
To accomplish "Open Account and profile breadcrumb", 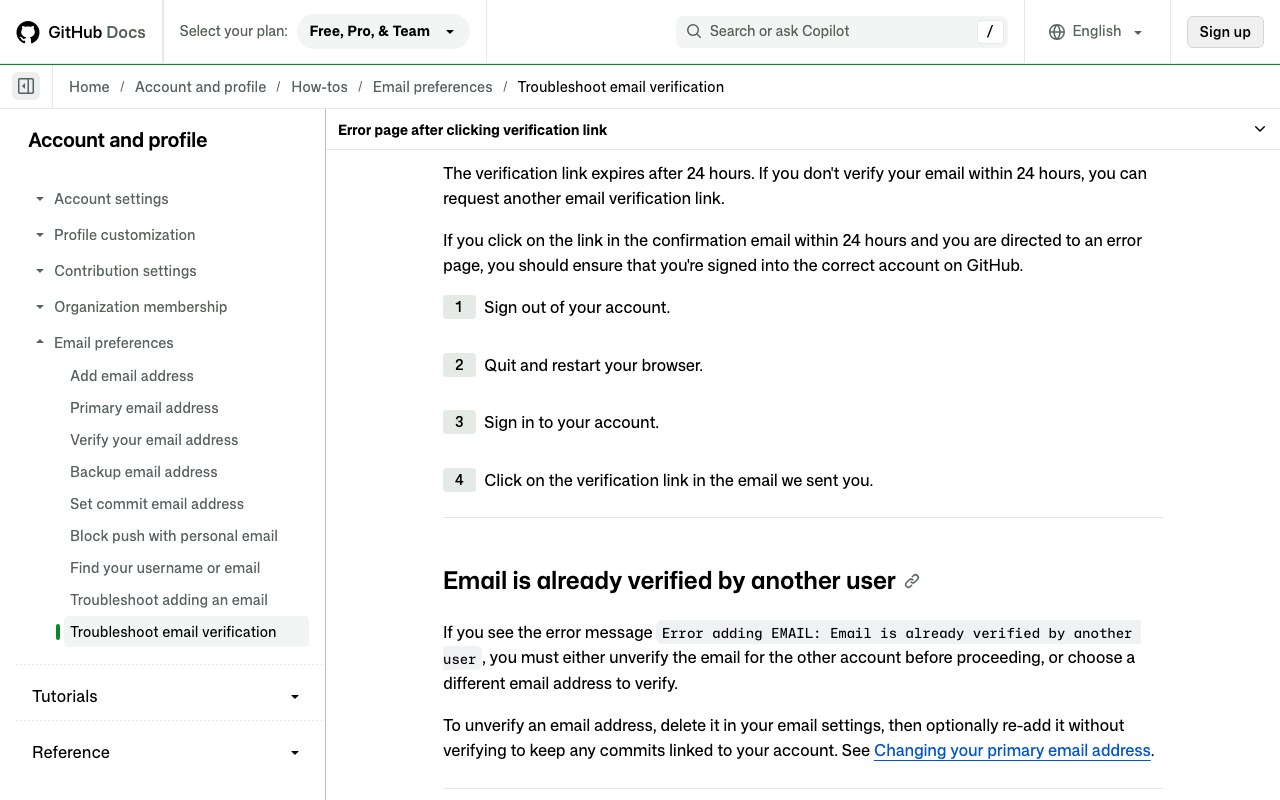I will tap(200, 87).
